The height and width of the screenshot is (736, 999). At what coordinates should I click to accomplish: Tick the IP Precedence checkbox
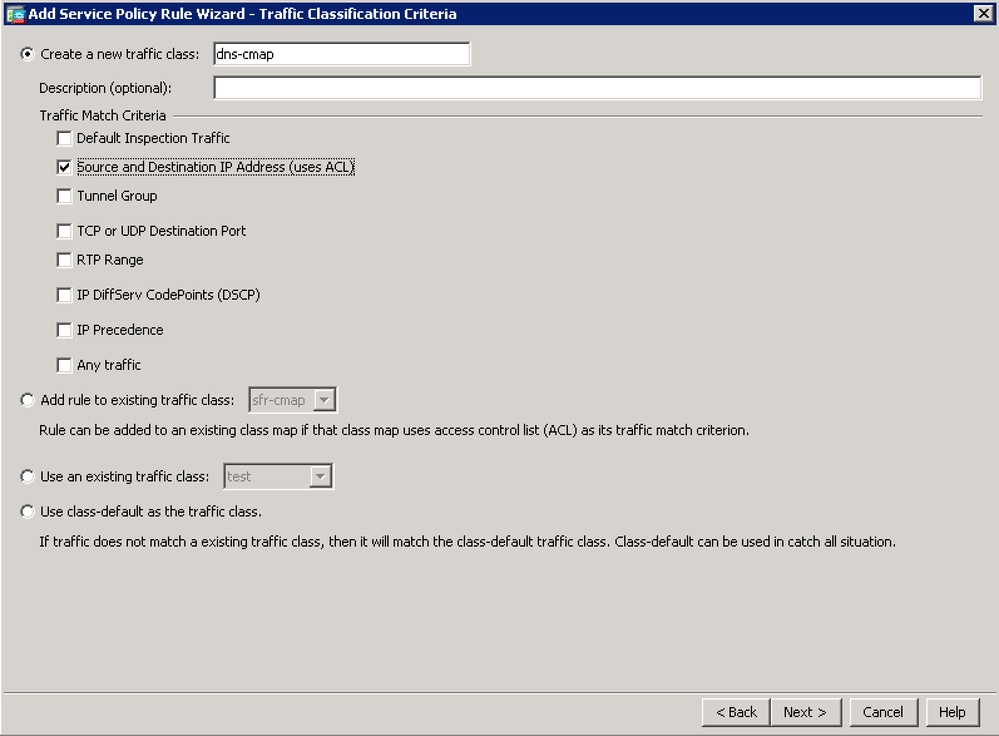(64, 330)
